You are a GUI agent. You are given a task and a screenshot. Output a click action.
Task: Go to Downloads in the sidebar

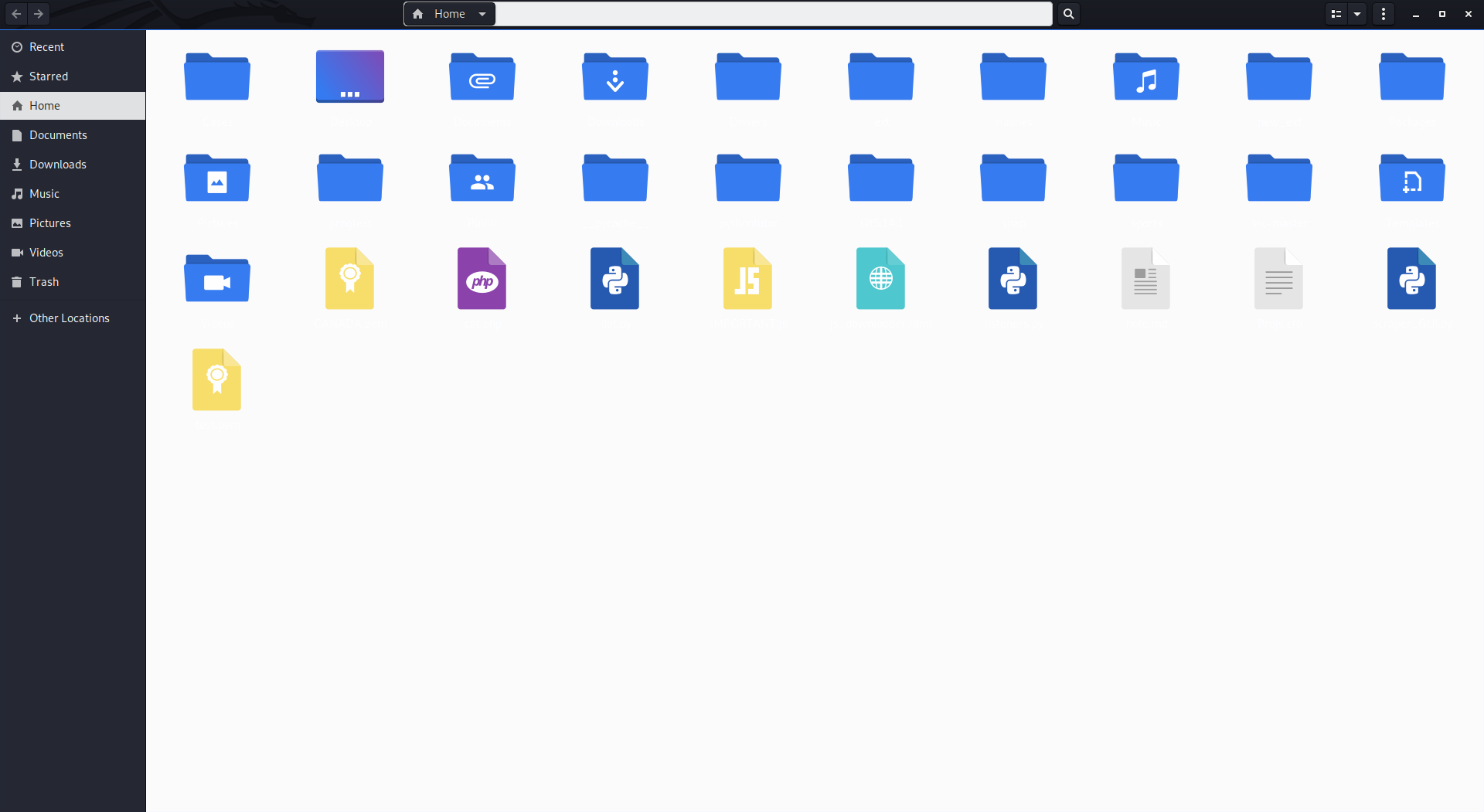pos(57,165)
